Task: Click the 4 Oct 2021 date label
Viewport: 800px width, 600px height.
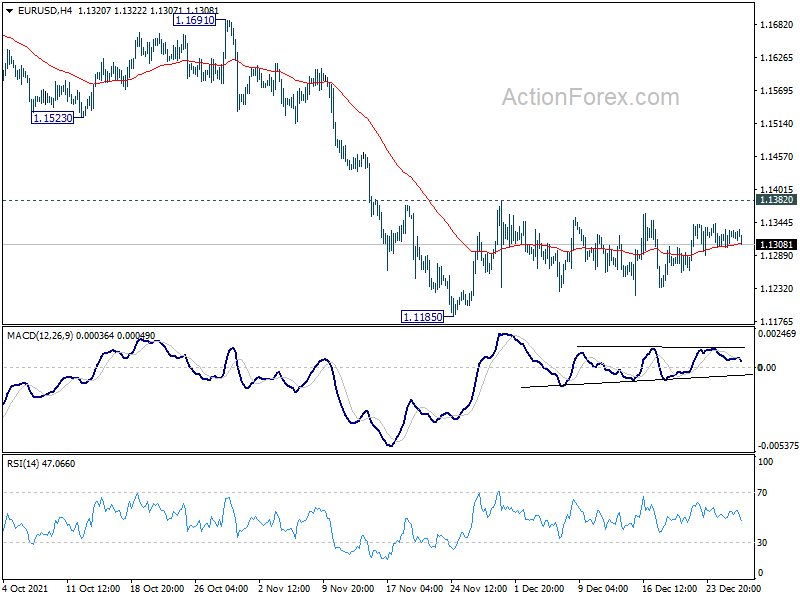Action: tap(26, 588)
